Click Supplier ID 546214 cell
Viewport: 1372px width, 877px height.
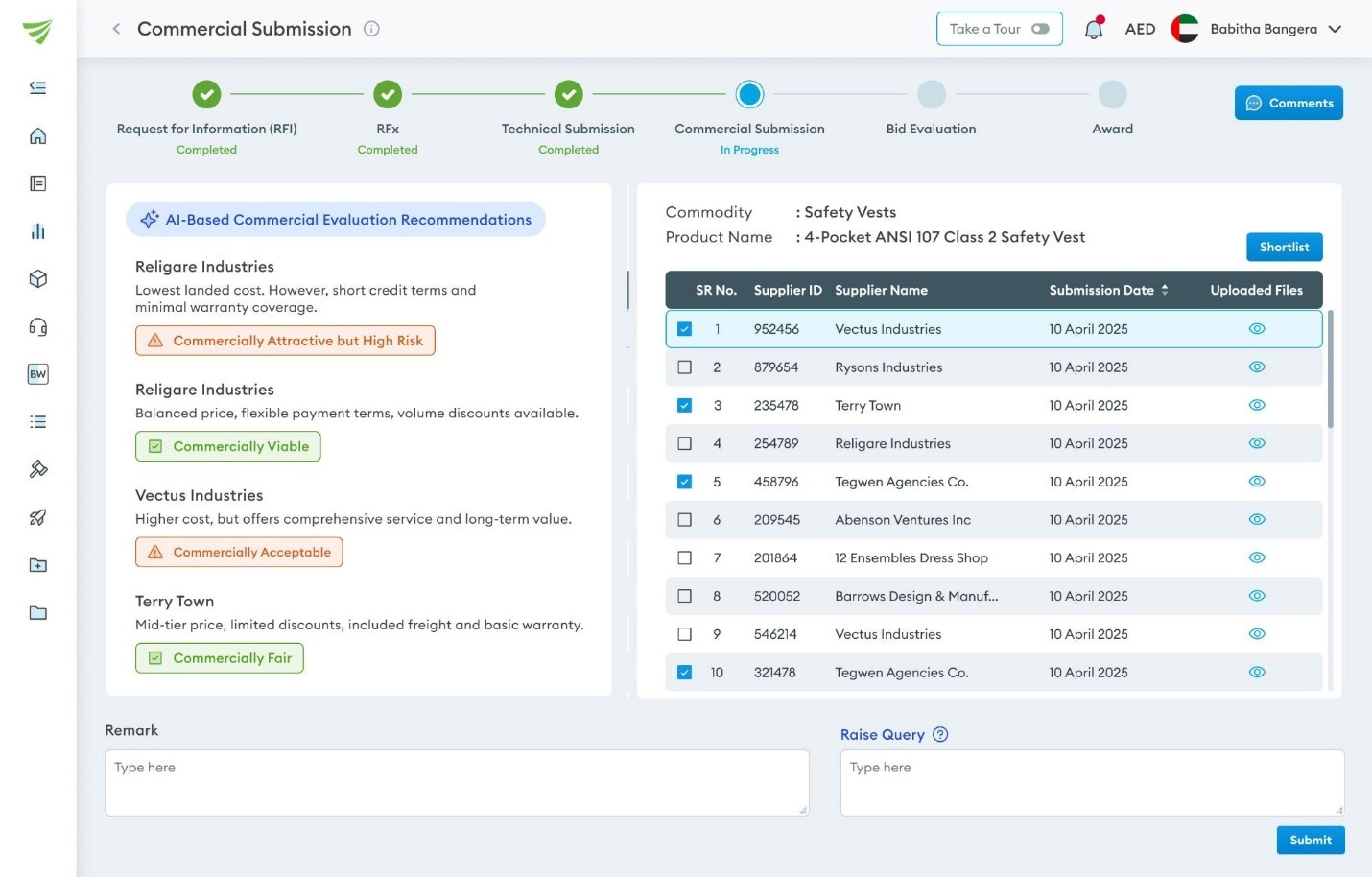point(775,634)
